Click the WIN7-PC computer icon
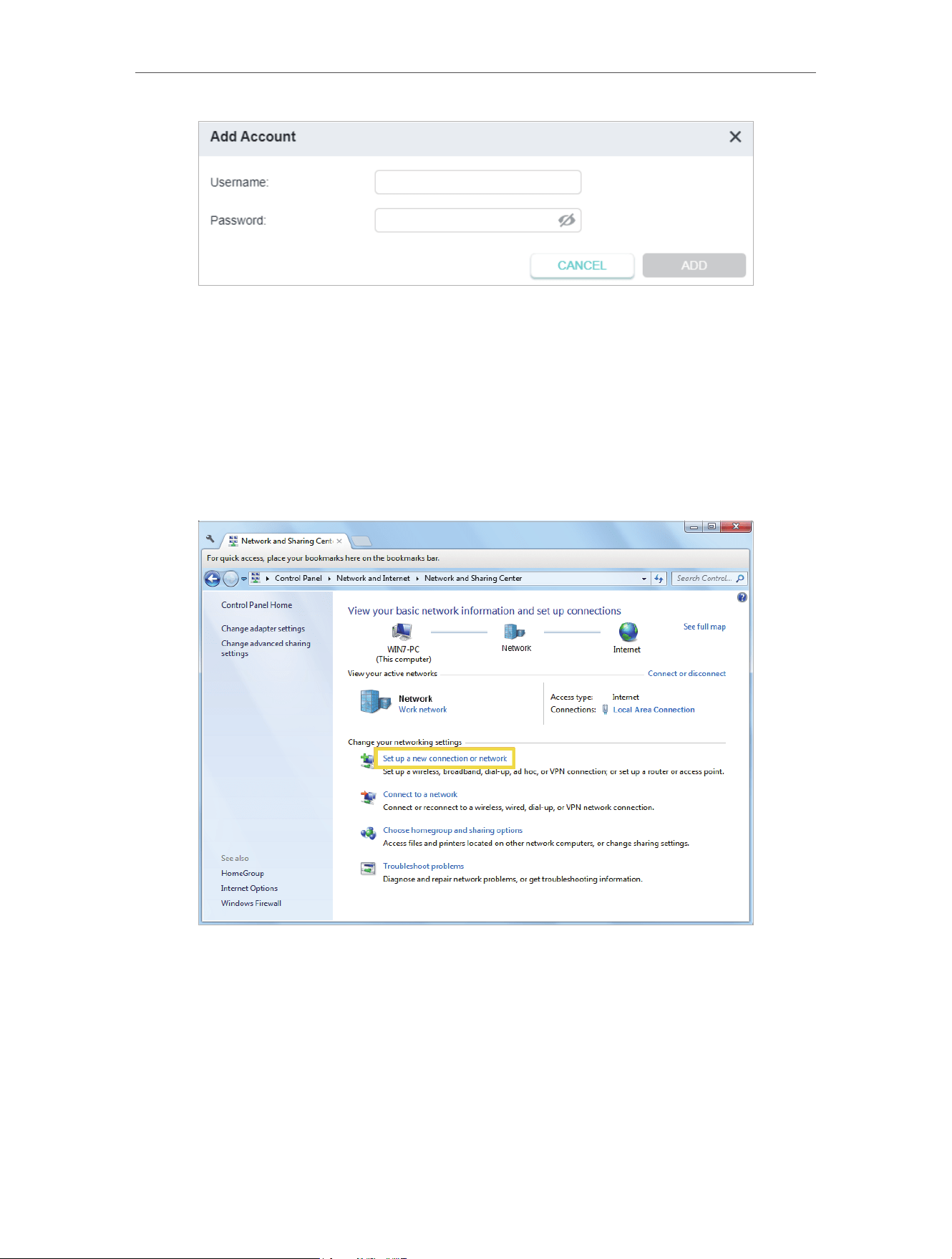Screen dimensions: 952x1259 click(x=402, y=632)
